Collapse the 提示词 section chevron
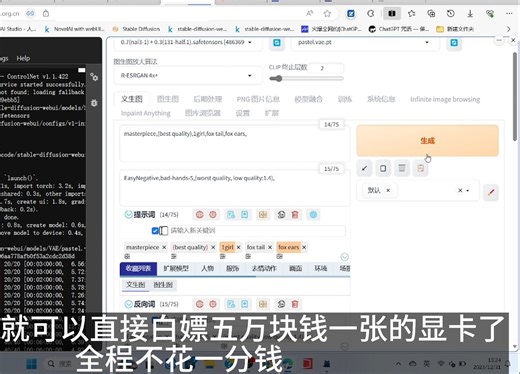The height and width of the screenshot is (374, 520). (128, 215)
